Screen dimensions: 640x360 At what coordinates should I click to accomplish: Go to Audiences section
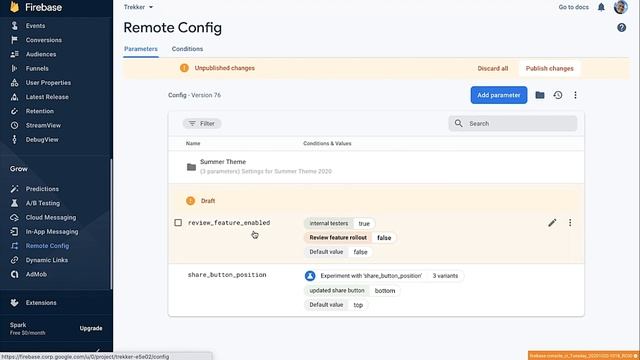tap(41, 54)
